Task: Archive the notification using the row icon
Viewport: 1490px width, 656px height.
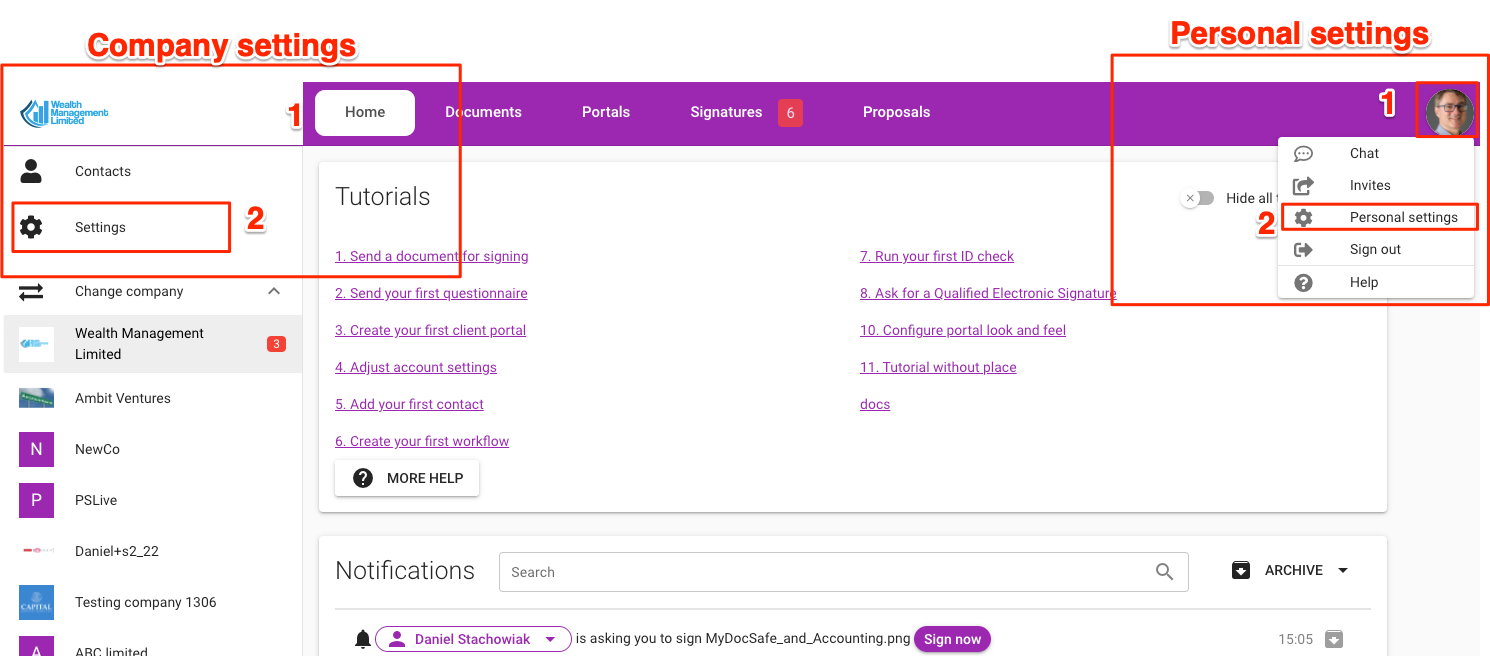Action: (x=1333, y=639)
